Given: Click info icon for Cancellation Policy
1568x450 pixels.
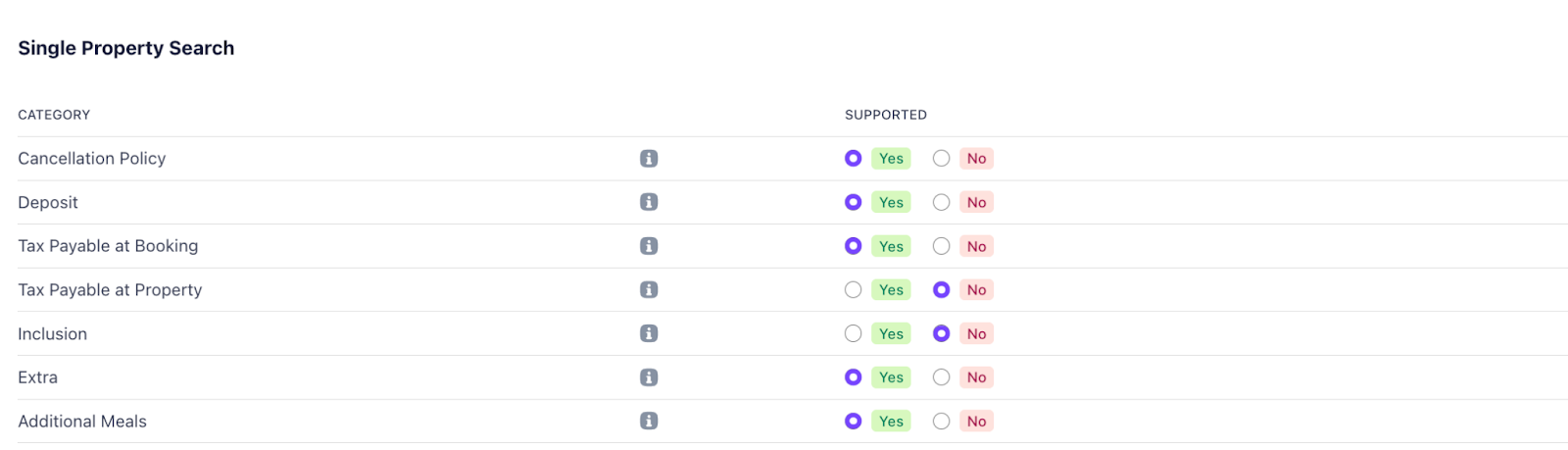Looking at the screenshot, I should click(x=649, y=159).
